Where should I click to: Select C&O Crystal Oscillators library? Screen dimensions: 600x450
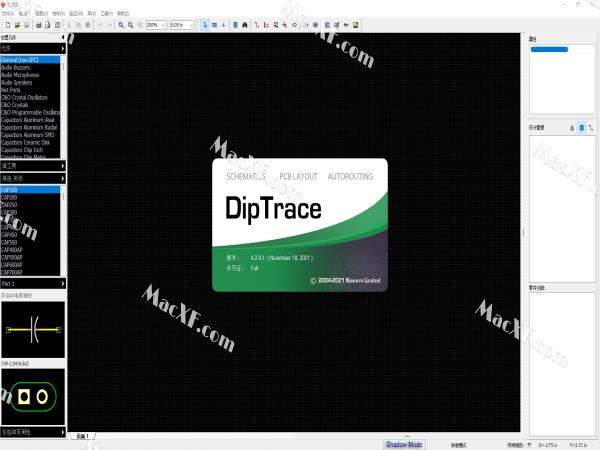[30, 98]
